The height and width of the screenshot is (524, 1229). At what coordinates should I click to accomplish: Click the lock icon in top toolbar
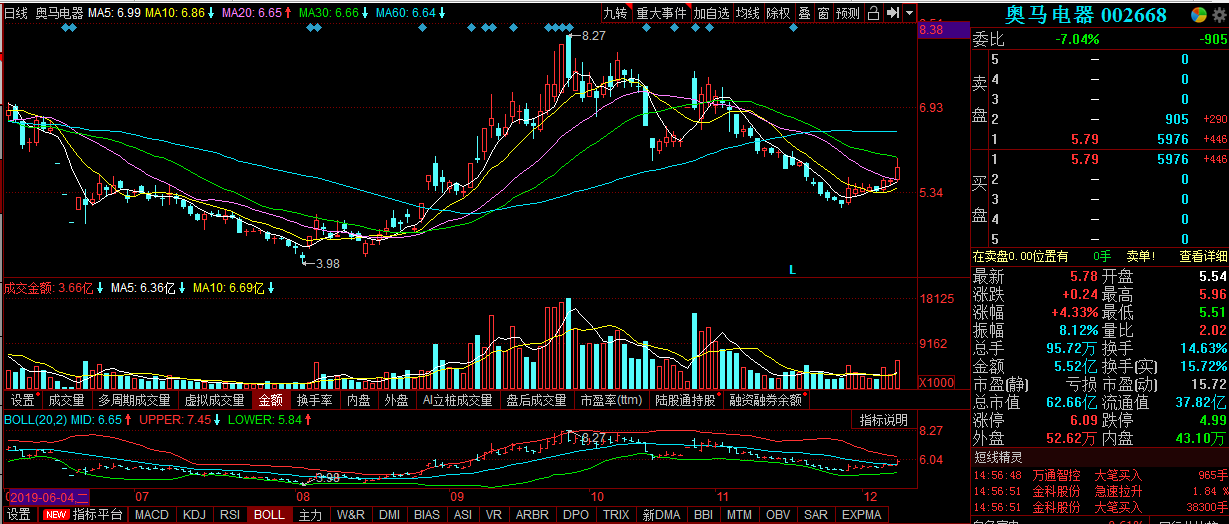coord(872,14)
